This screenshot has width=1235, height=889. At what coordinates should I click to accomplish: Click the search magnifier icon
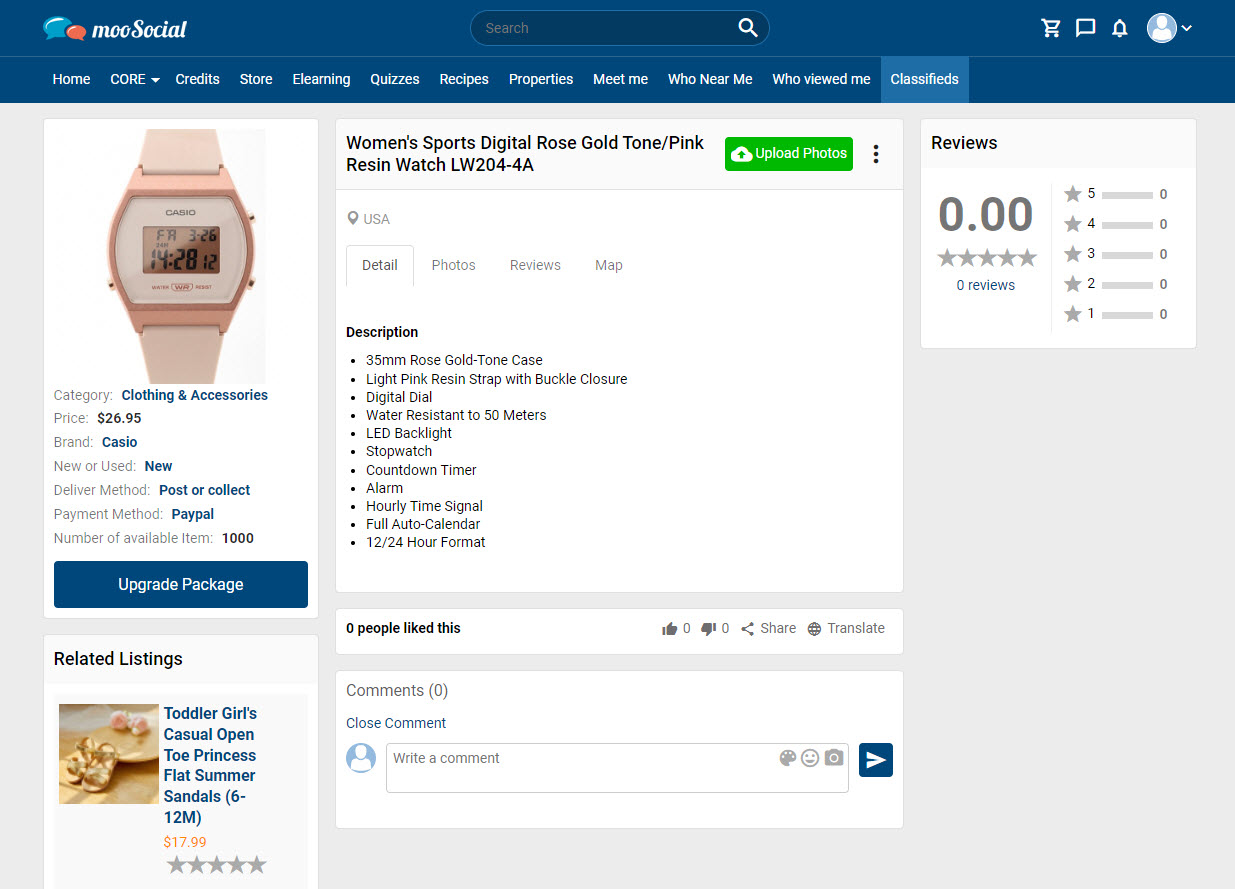[x=748, y=28]
